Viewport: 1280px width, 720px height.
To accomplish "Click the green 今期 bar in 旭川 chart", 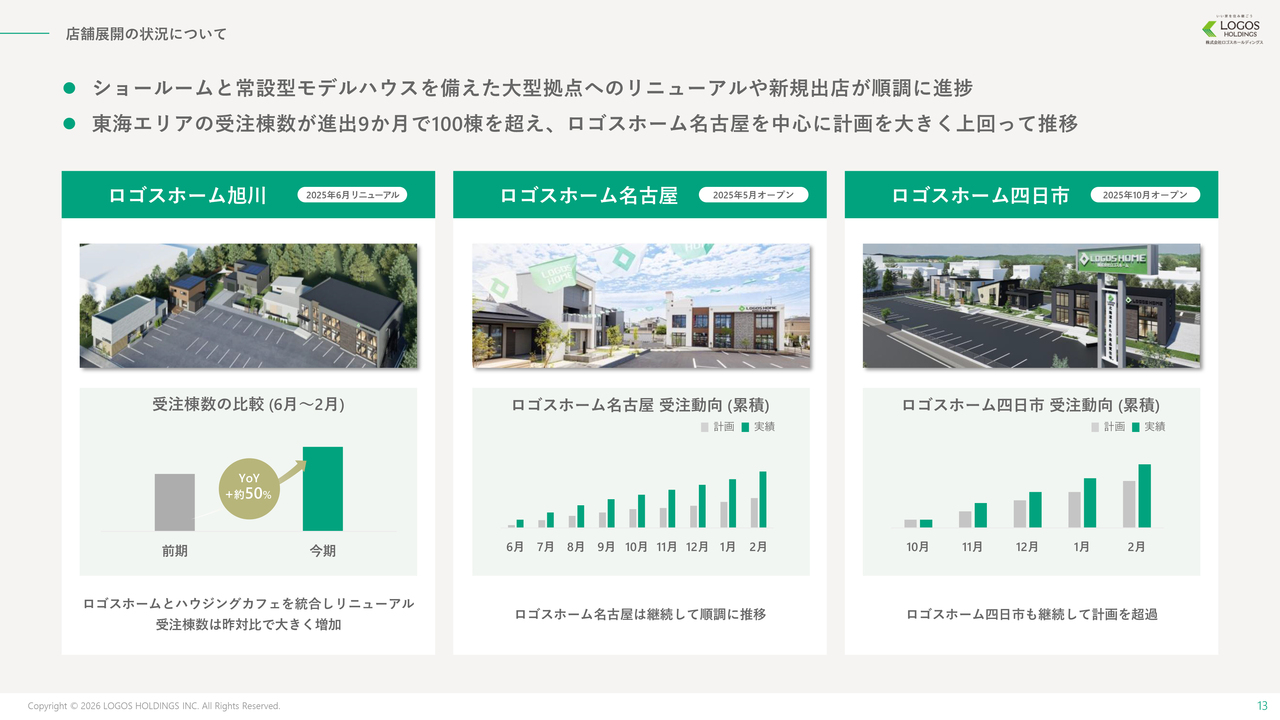I will point(322,489).
